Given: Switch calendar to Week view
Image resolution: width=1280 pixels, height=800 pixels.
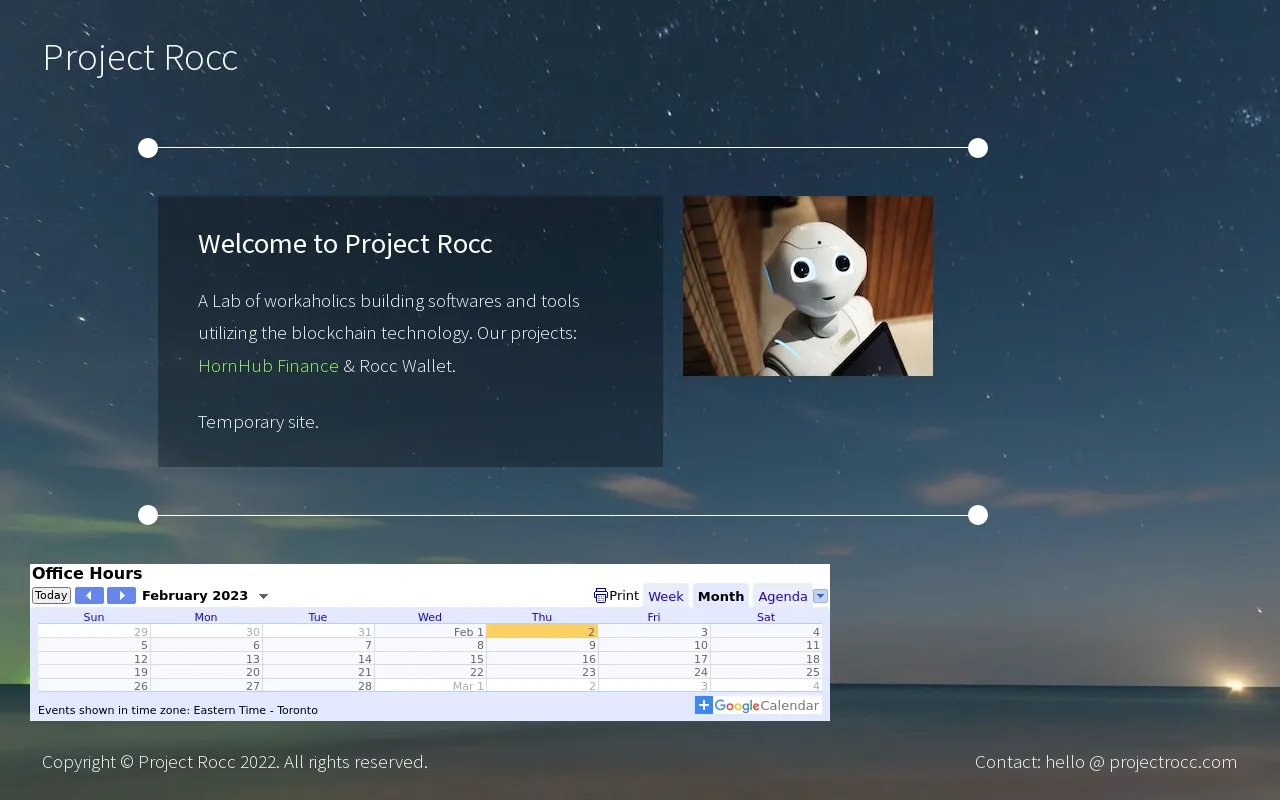Looking at the screenshot, I should (x=666, y=596).
